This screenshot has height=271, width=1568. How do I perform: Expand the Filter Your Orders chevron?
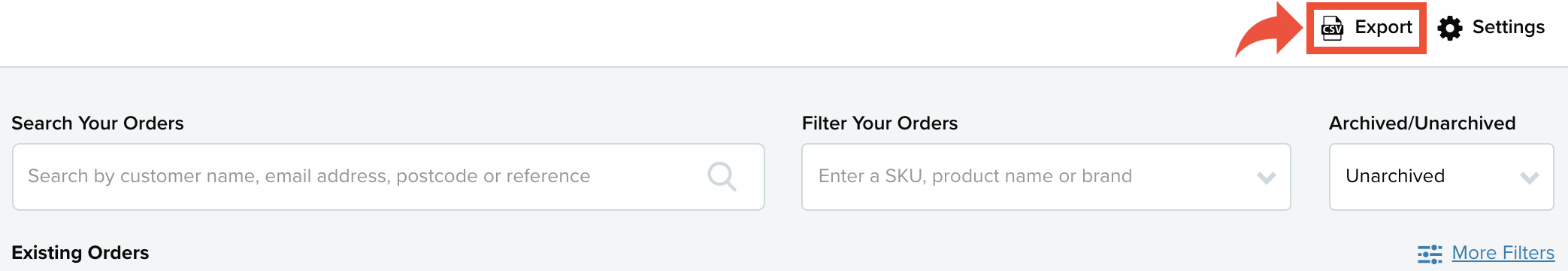[1267, 178]
